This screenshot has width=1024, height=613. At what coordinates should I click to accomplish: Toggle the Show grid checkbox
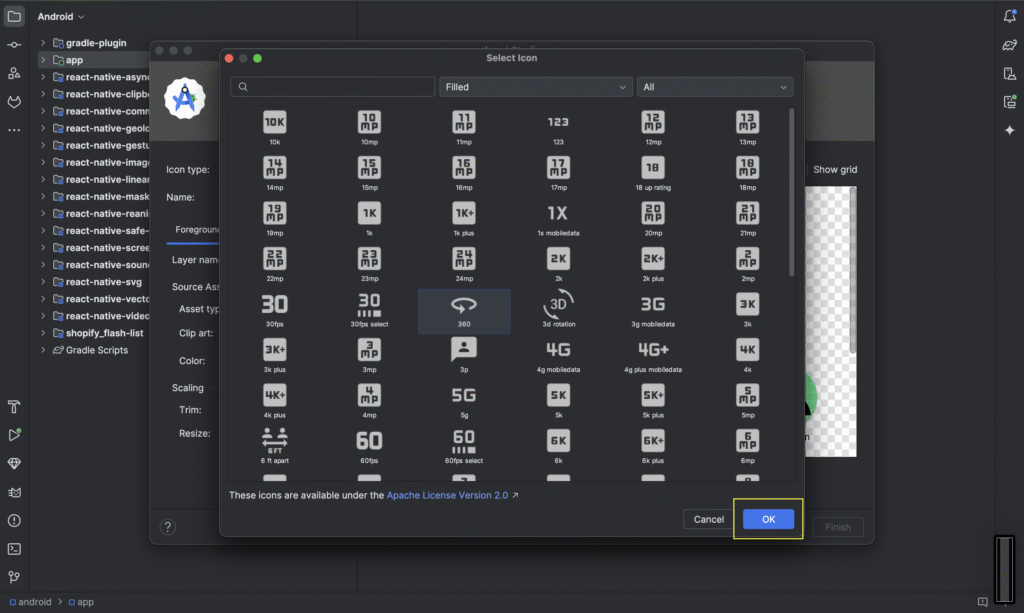tap(805, 170)
